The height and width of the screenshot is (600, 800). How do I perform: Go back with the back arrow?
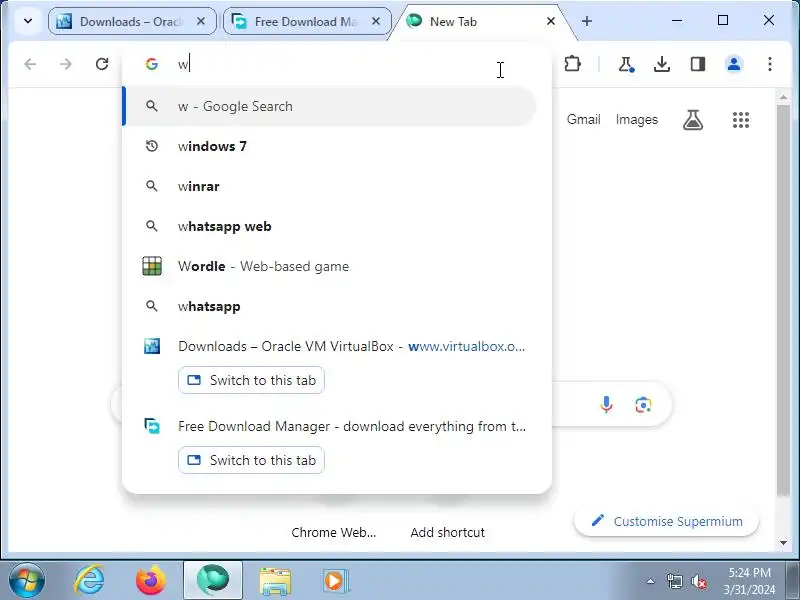point(30,64)
